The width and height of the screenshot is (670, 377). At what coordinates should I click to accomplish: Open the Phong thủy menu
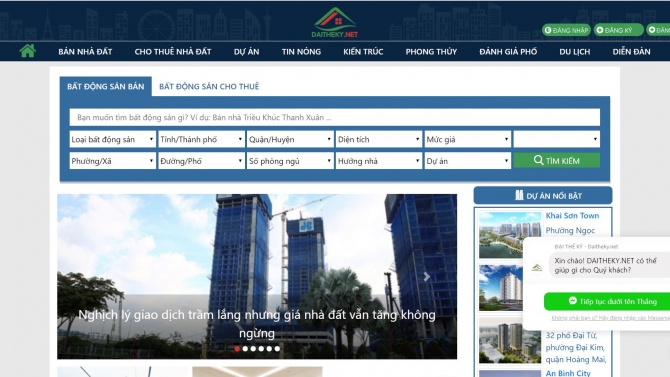[431, 52]
